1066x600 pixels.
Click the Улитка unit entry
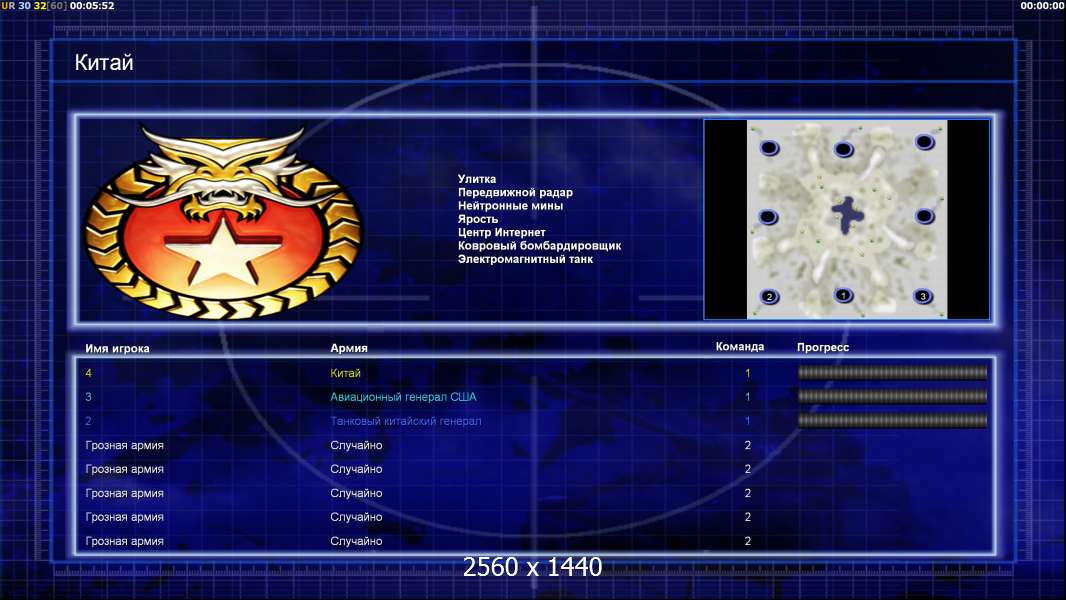[x=477, y=179]
